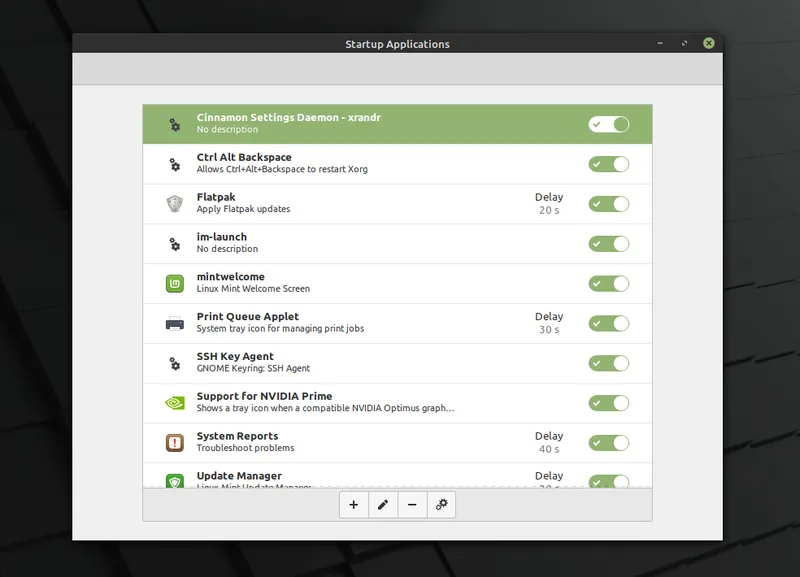Select the Print Queue Applet title

pos(247,316)
